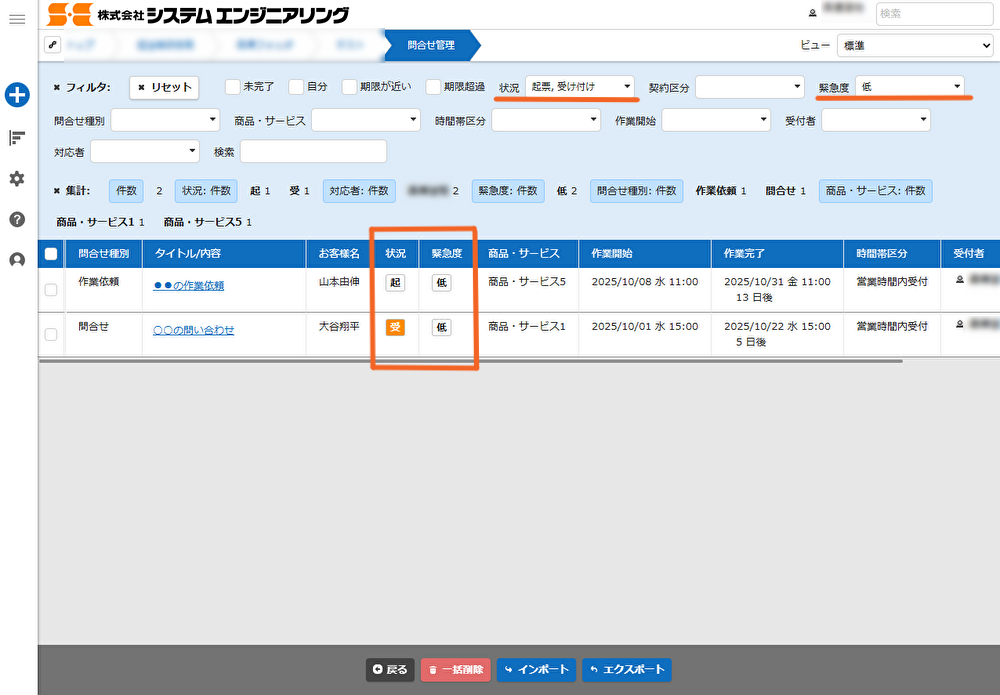
Task: Open the ●●の作業依頼 link
Action: [x=188, y=285]
